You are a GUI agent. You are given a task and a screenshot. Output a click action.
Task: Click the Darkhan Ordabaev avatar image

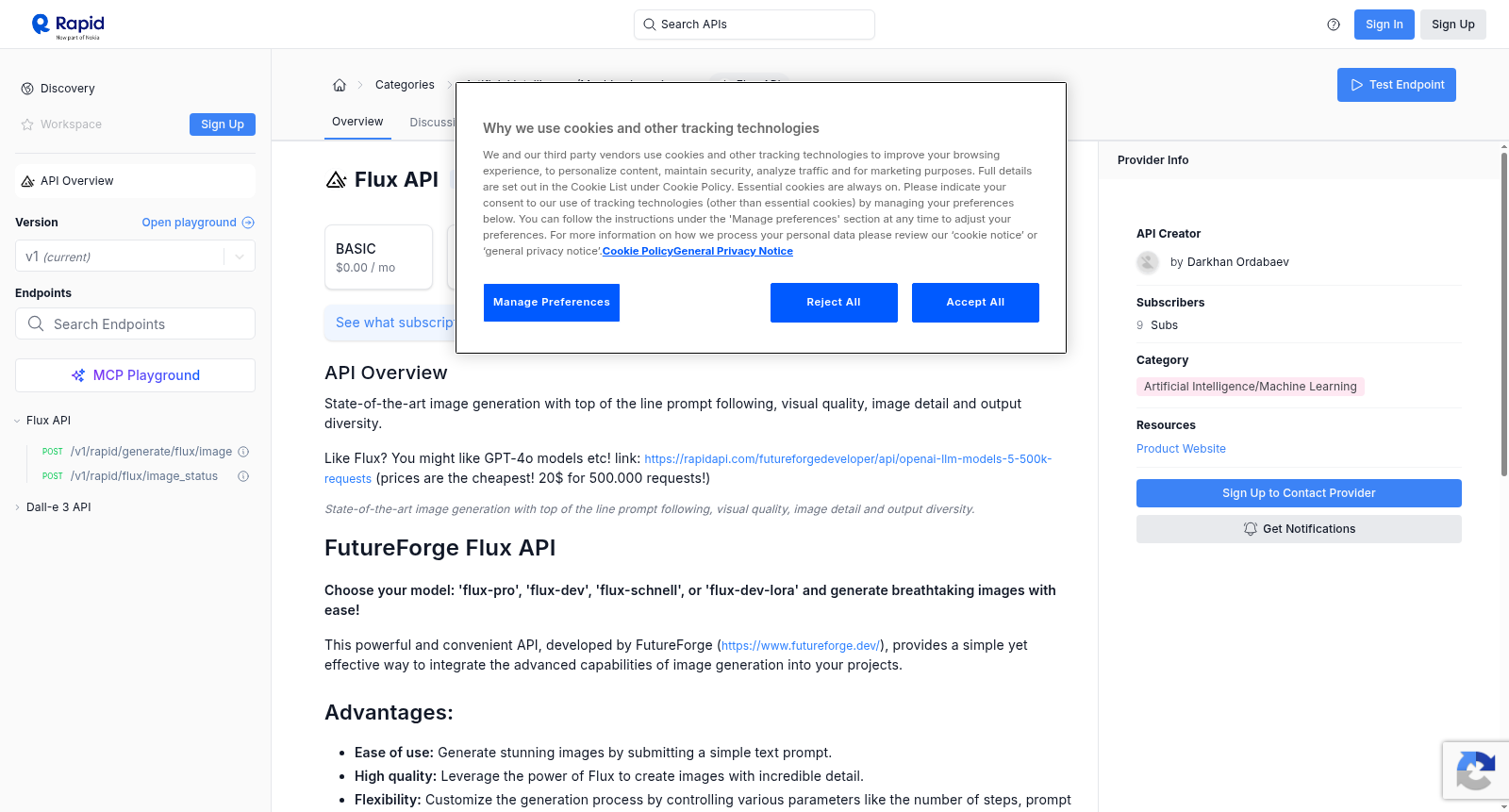pos(1148,262)
